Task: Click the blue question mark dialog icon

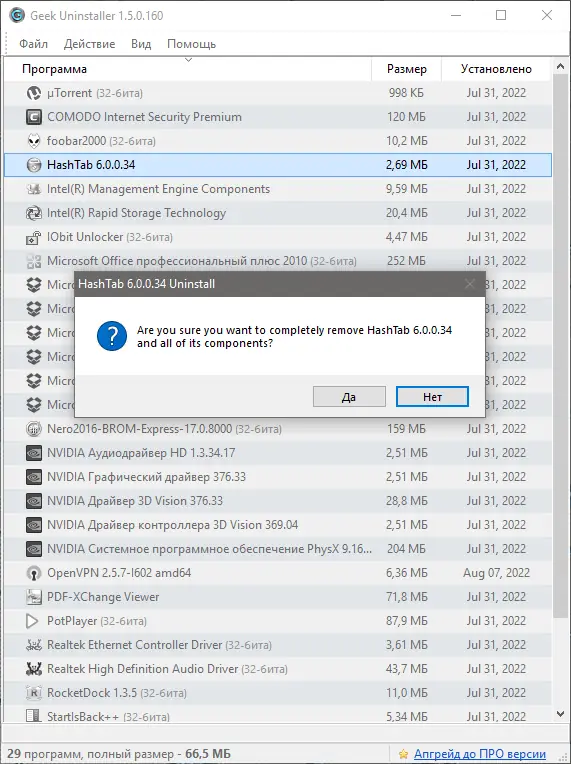Action: [112, 336]
